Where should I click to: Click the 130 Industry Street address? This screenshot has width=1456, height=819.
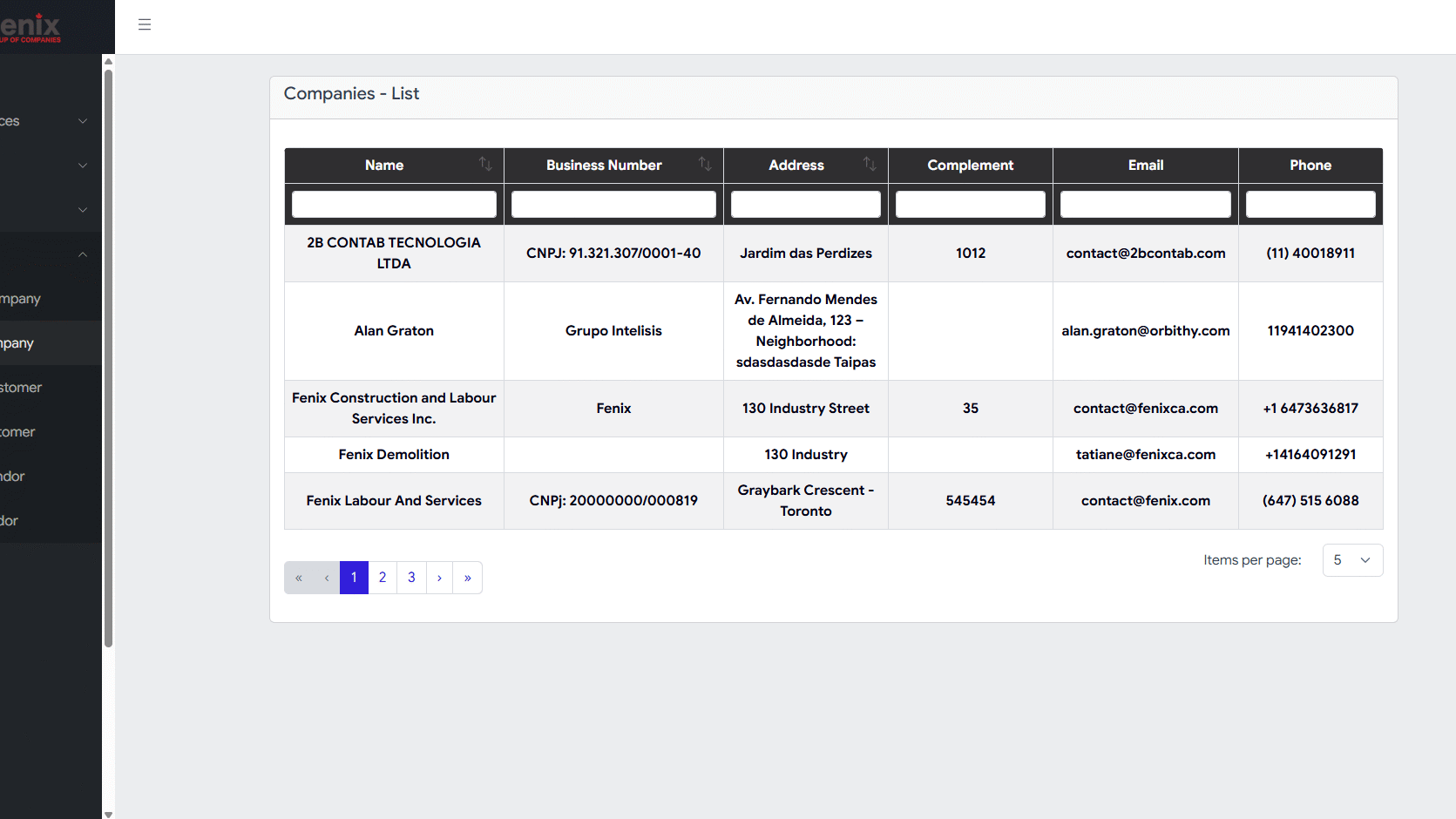806,409
